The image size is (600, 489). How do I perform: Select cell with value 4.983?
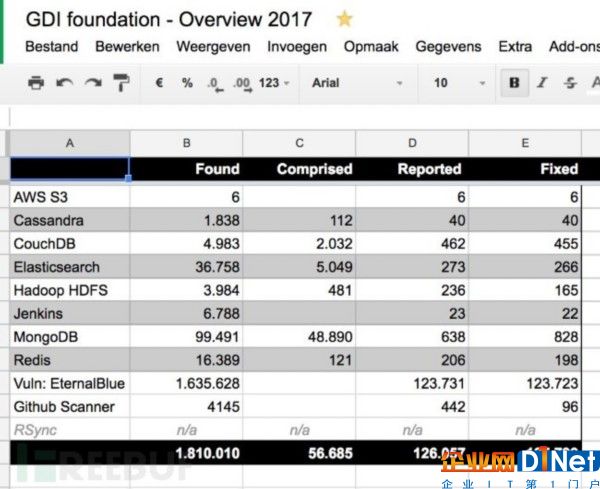pos(186,244)
